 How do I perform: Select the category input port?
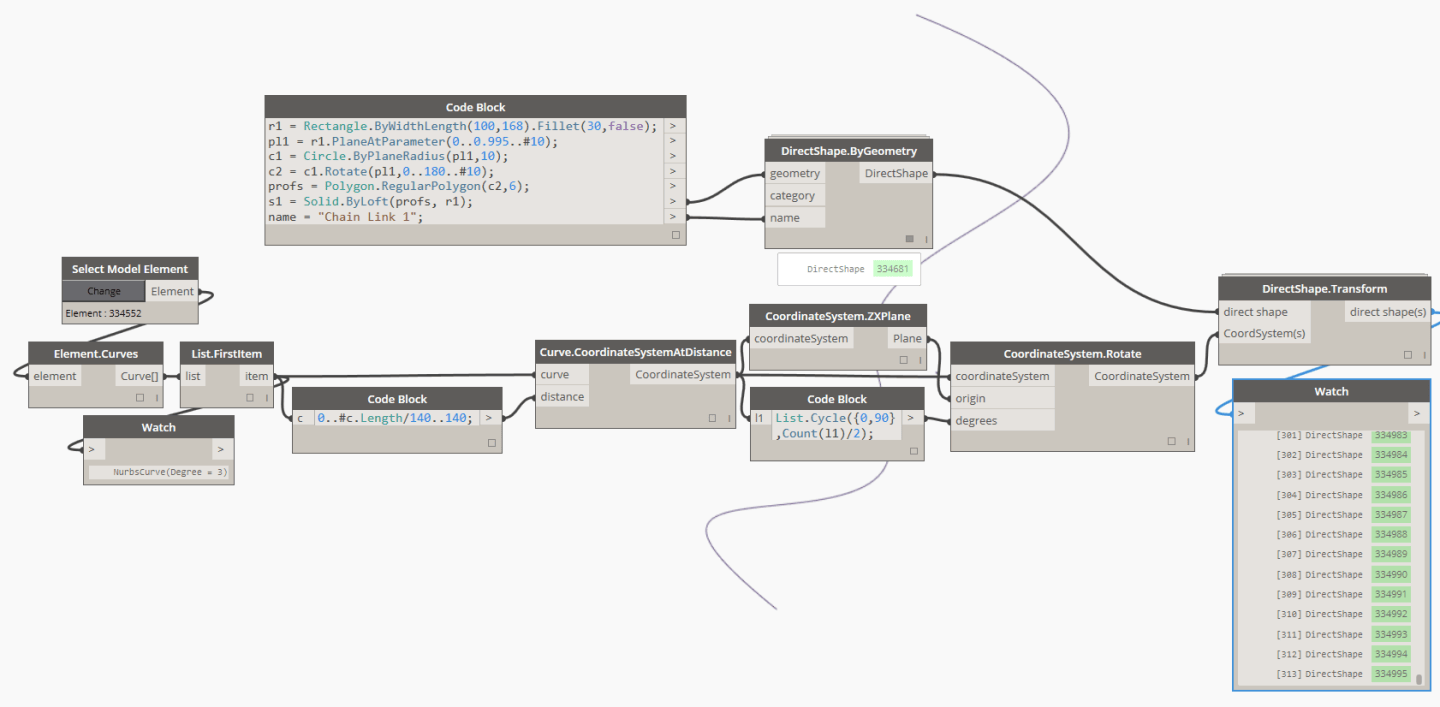tap(795, 195)
